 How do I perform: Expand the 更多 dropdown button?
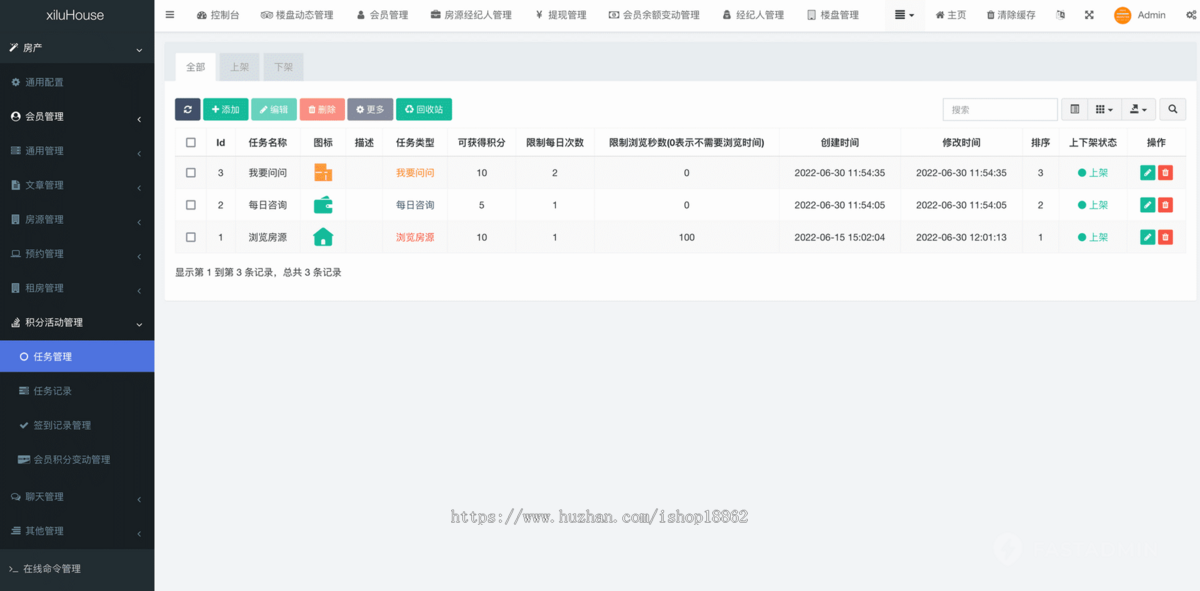pyautogui.click(x=370, y=109)
